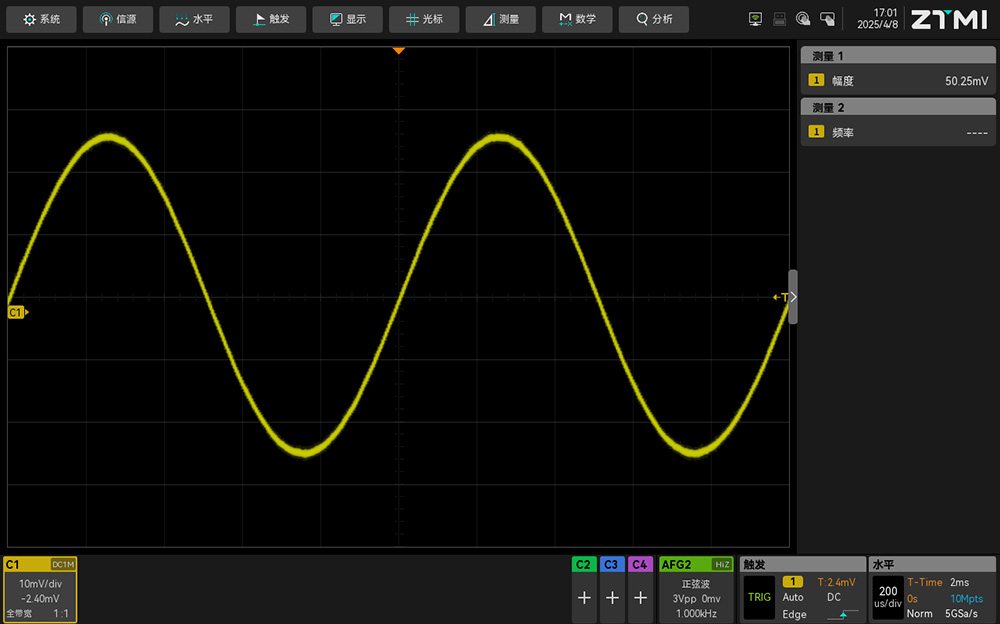Click the USB storage device icon

(780, 19)
